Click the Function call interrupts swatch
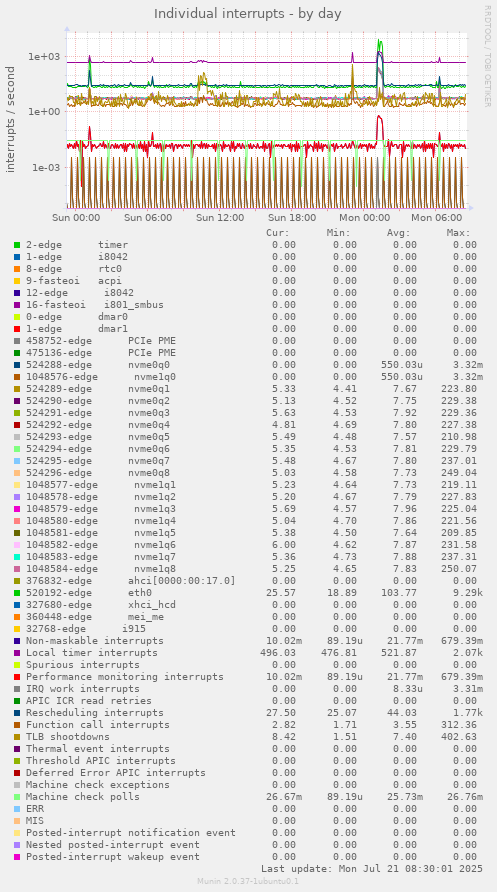Image resolution: width=497 pixels, height=892 pixels. click(16, 725)
